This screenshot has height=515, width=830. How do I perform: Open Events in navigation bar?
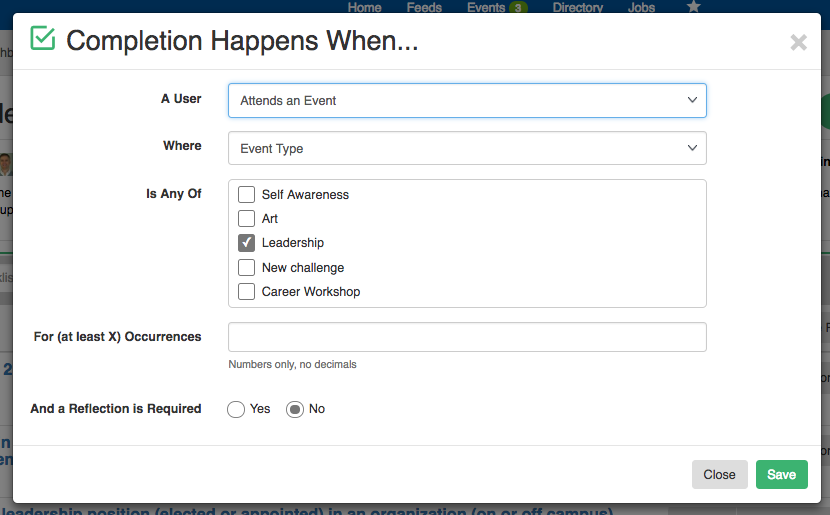(x=486, y=7)
